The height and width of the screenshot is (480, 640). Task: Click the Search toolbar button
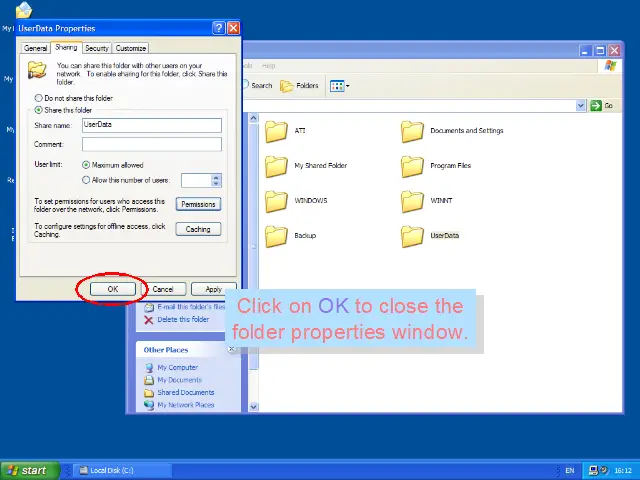tap(258, 85)
